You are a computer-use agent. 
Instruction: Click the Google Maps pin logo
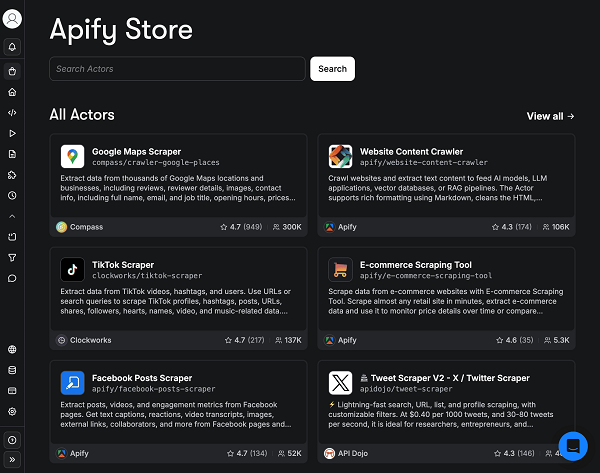point(72,156)
